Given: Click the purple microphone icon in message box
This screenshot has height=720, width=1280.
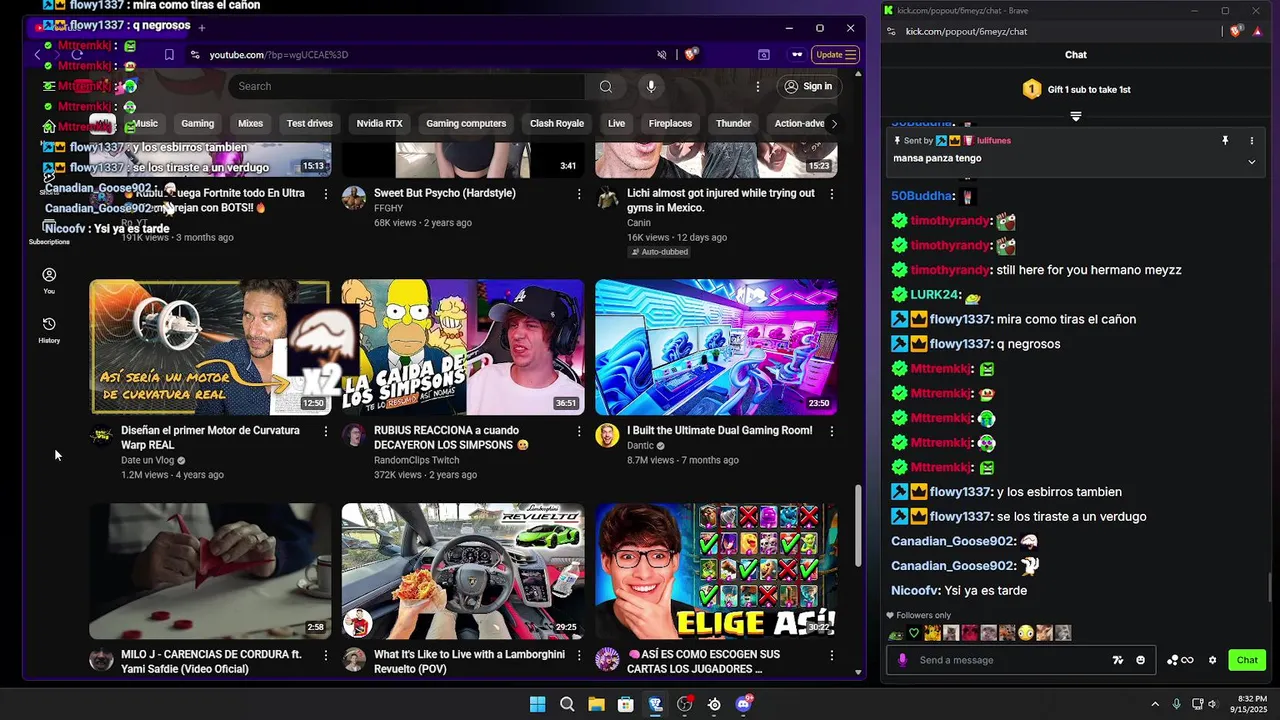Looking at the screenshot, I should [x=902, y=660].
